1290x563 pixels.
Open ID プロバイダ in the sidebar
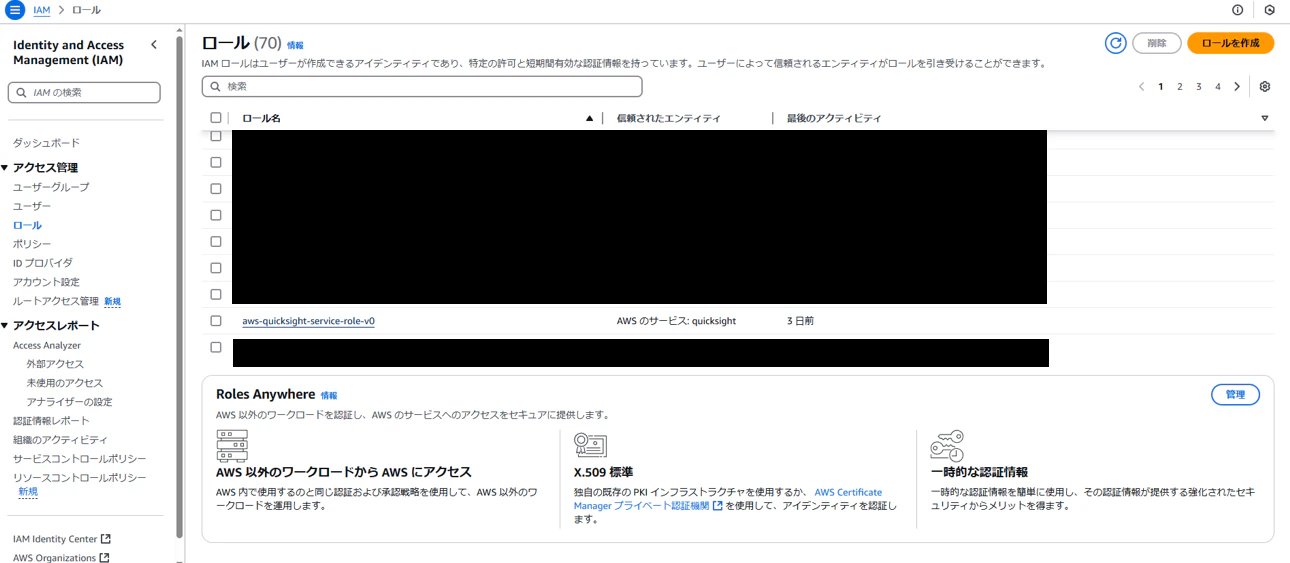[43, 263]
